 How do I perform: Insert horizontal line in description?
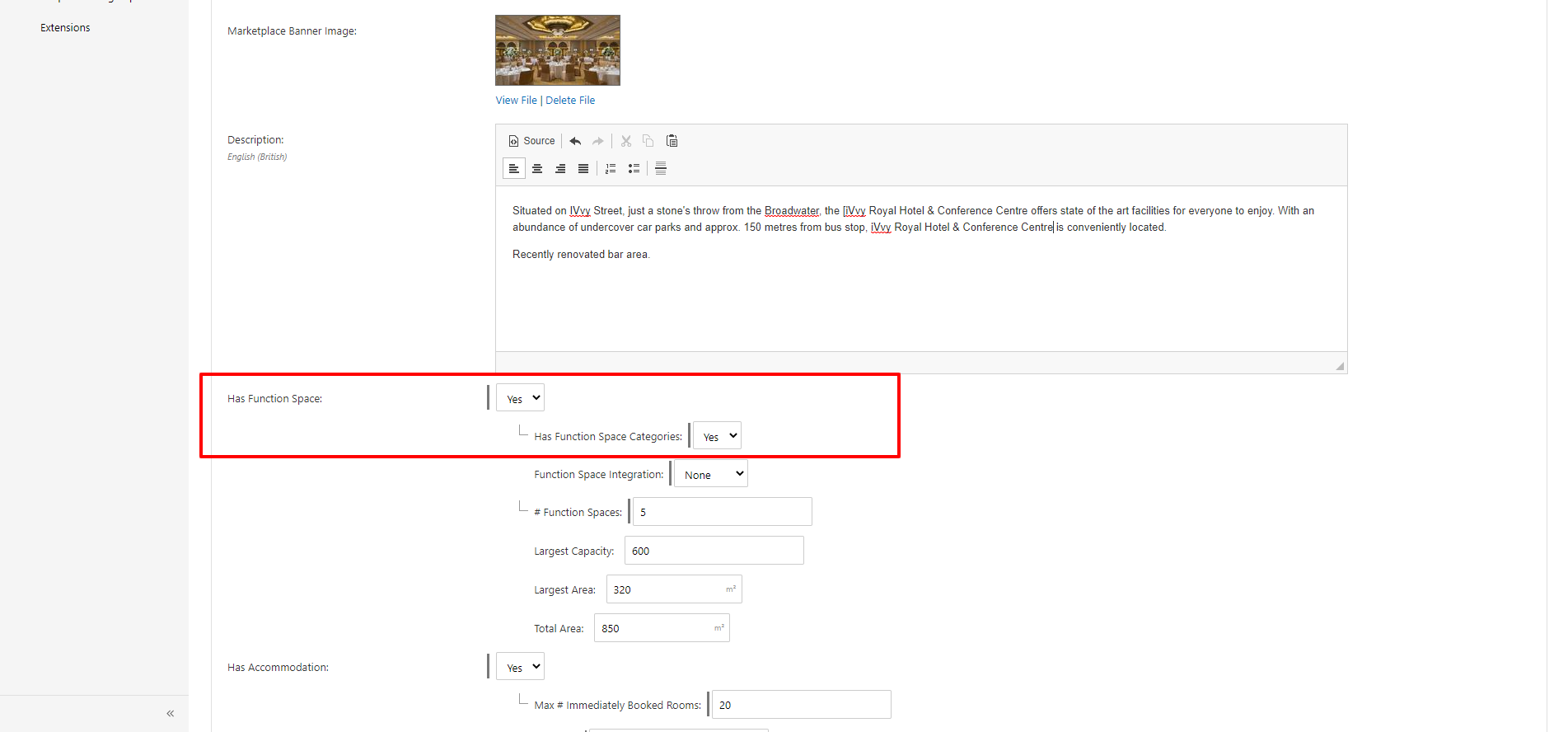click(661, 168)
